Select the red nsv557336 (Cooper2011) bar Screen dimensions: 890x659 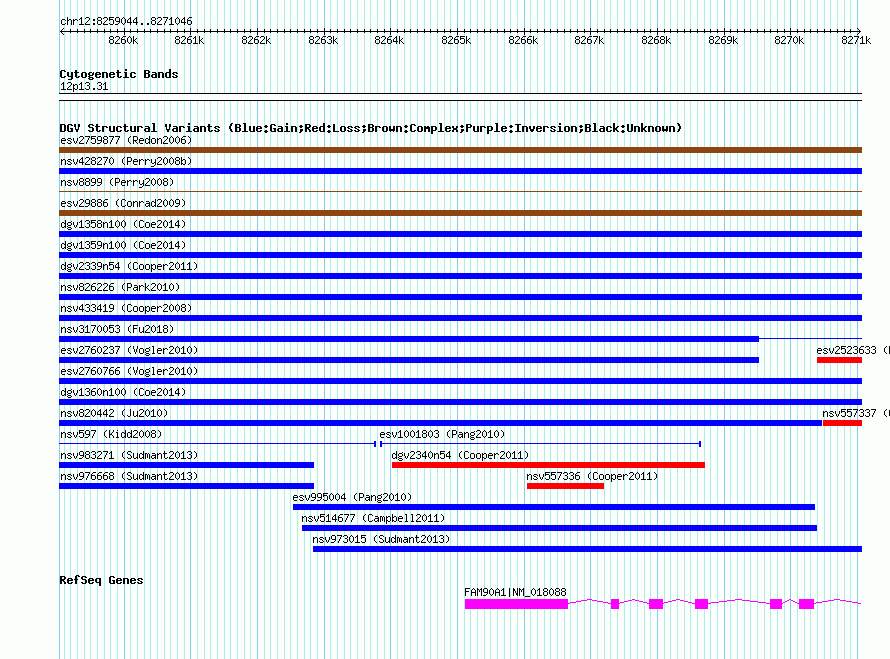point(565,486)
